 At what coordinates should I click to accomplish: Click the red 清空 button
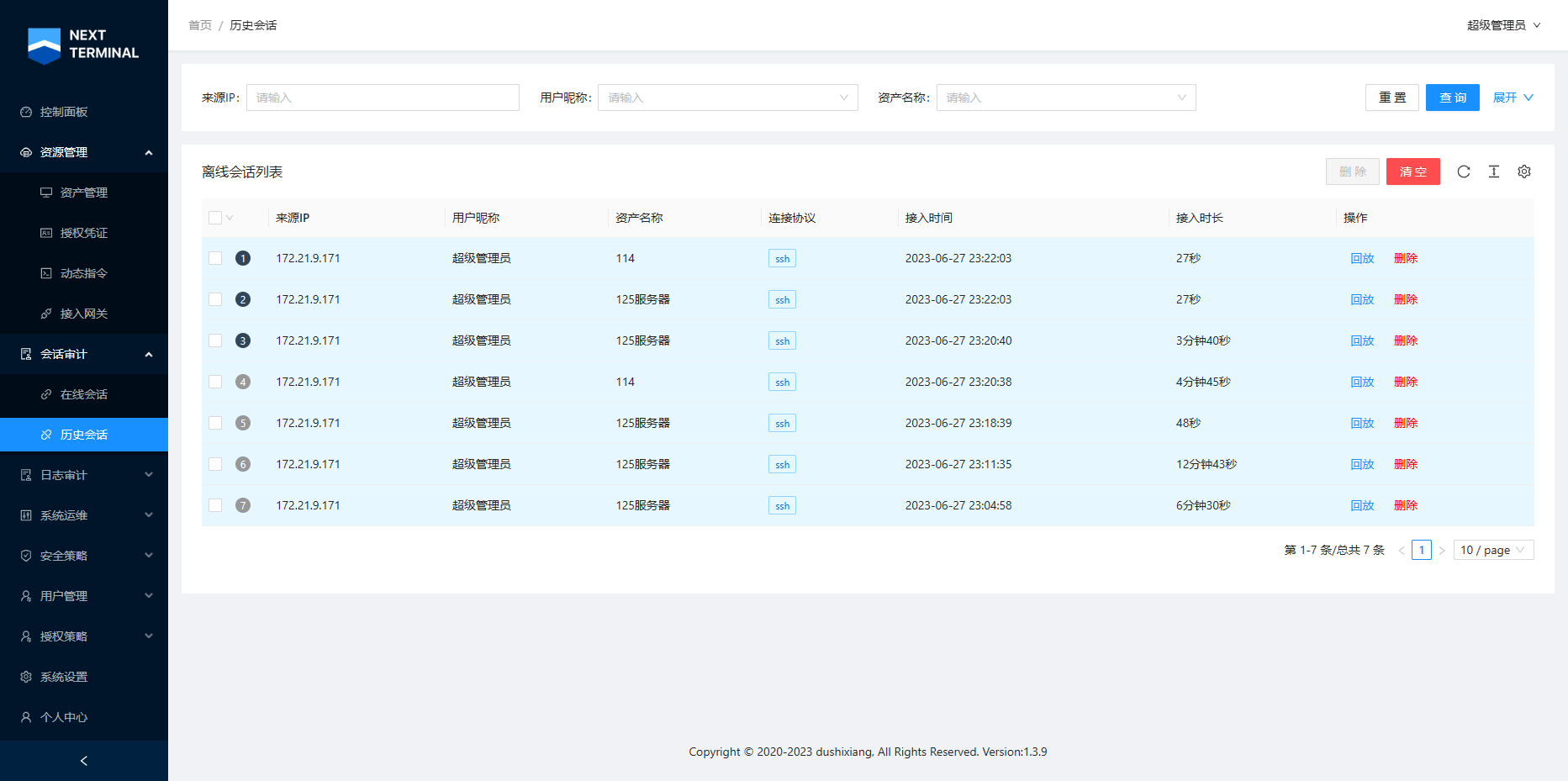pos(1412,172)
